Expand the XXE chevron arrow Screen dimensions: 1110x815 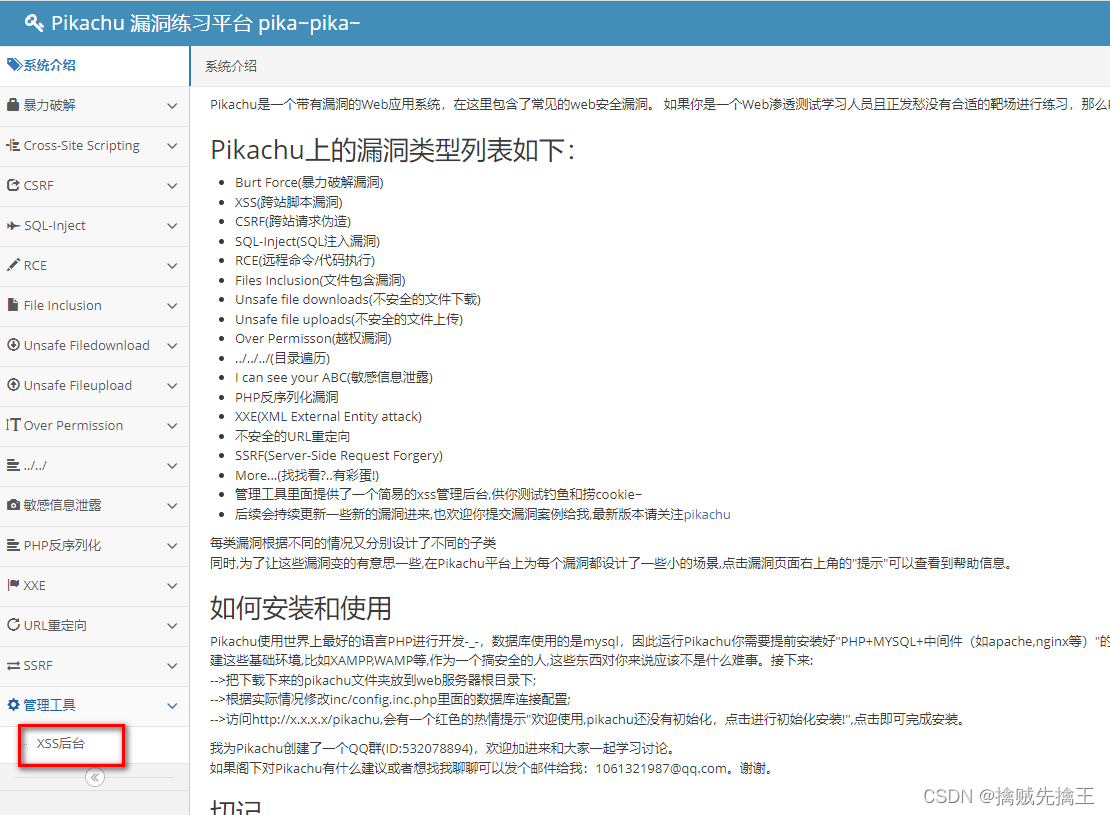coord(172,586)
